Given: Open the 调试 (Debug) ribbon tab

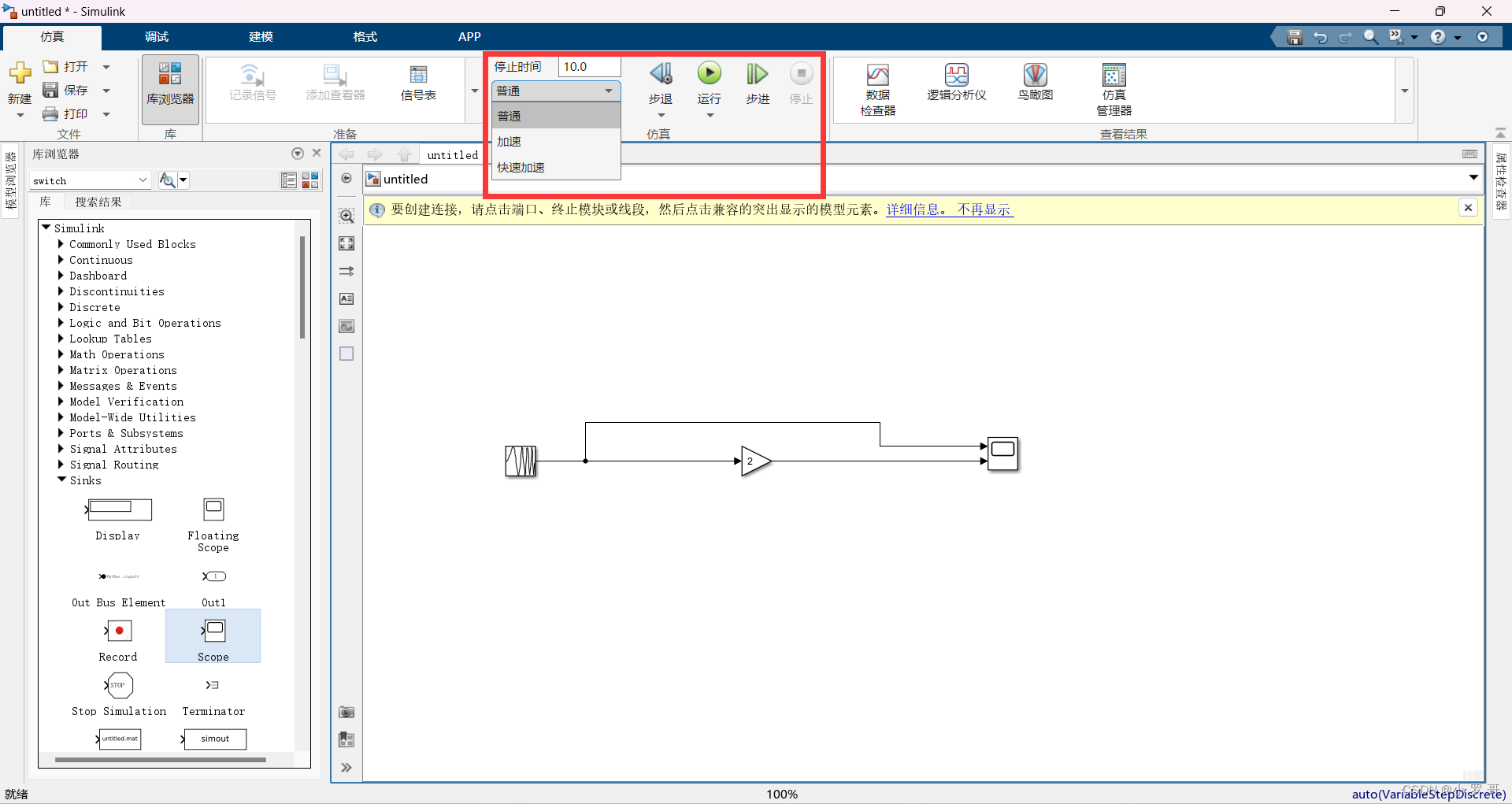Looking at the screenshot, I should [156, 37].
